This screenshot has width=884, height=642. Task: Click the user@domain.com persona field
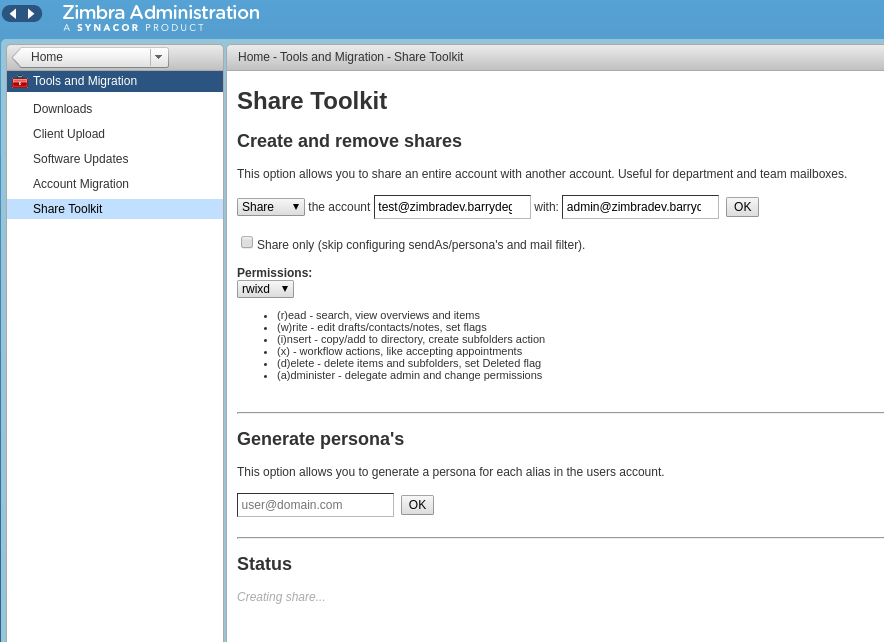(x=315, y=505)
